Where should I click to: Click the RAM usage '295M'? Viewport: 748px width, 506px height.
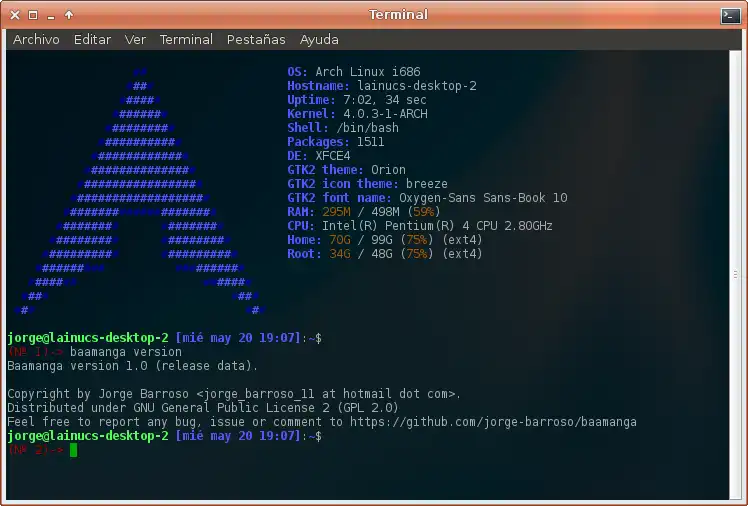336,212
